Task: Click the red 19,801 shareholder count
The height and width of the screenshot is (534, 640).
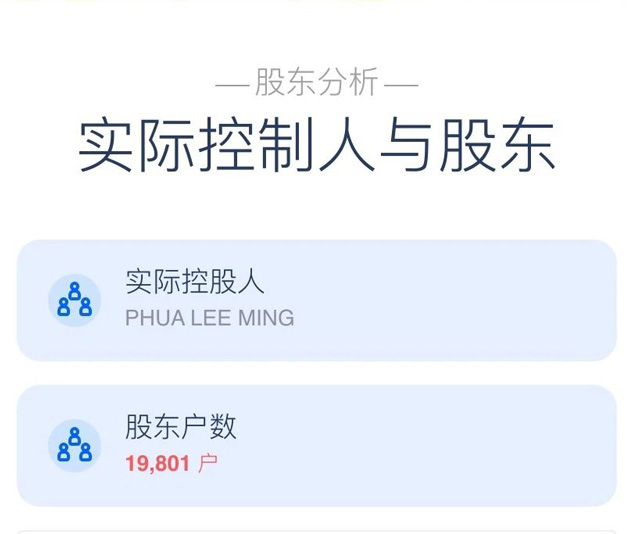Action: tap(158, 464)
